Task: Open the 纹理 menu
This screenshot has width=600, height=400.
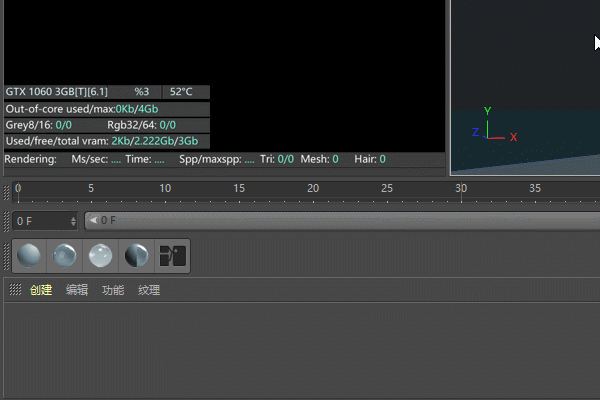Action: click(x=149, y=290)
